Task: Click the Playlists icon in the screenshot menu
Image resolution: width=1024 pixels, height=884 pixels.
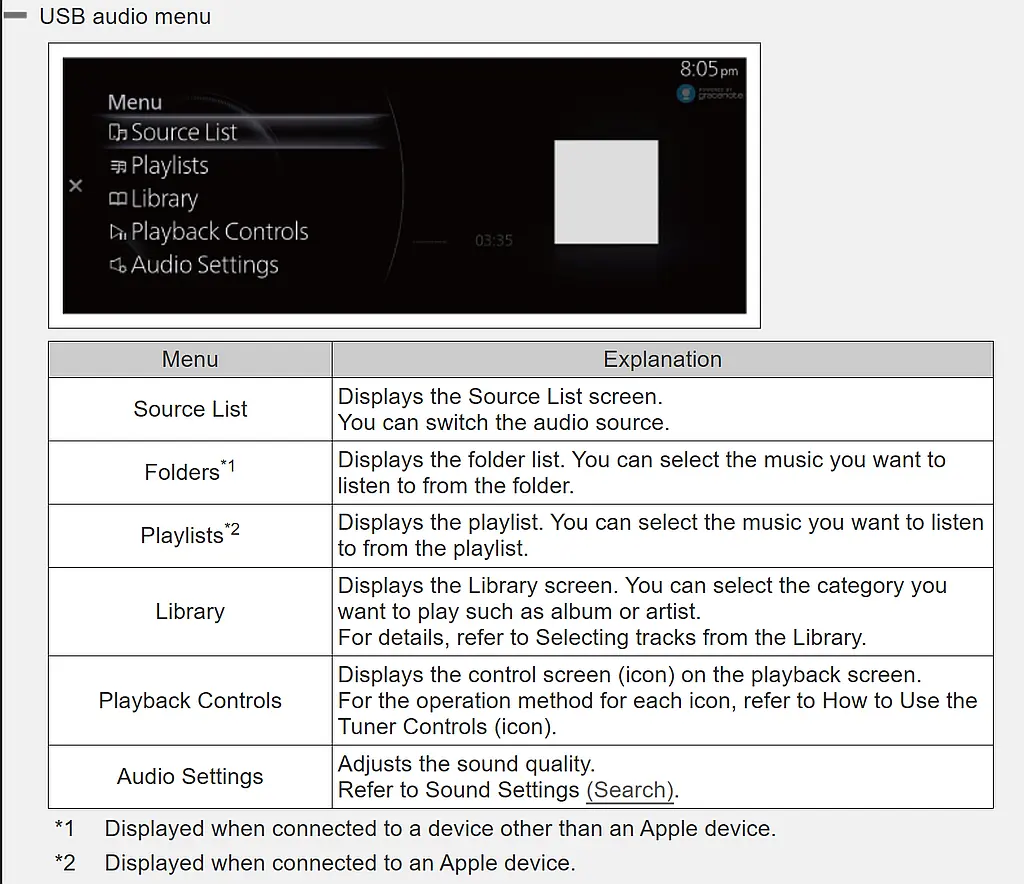Action: 118,166
